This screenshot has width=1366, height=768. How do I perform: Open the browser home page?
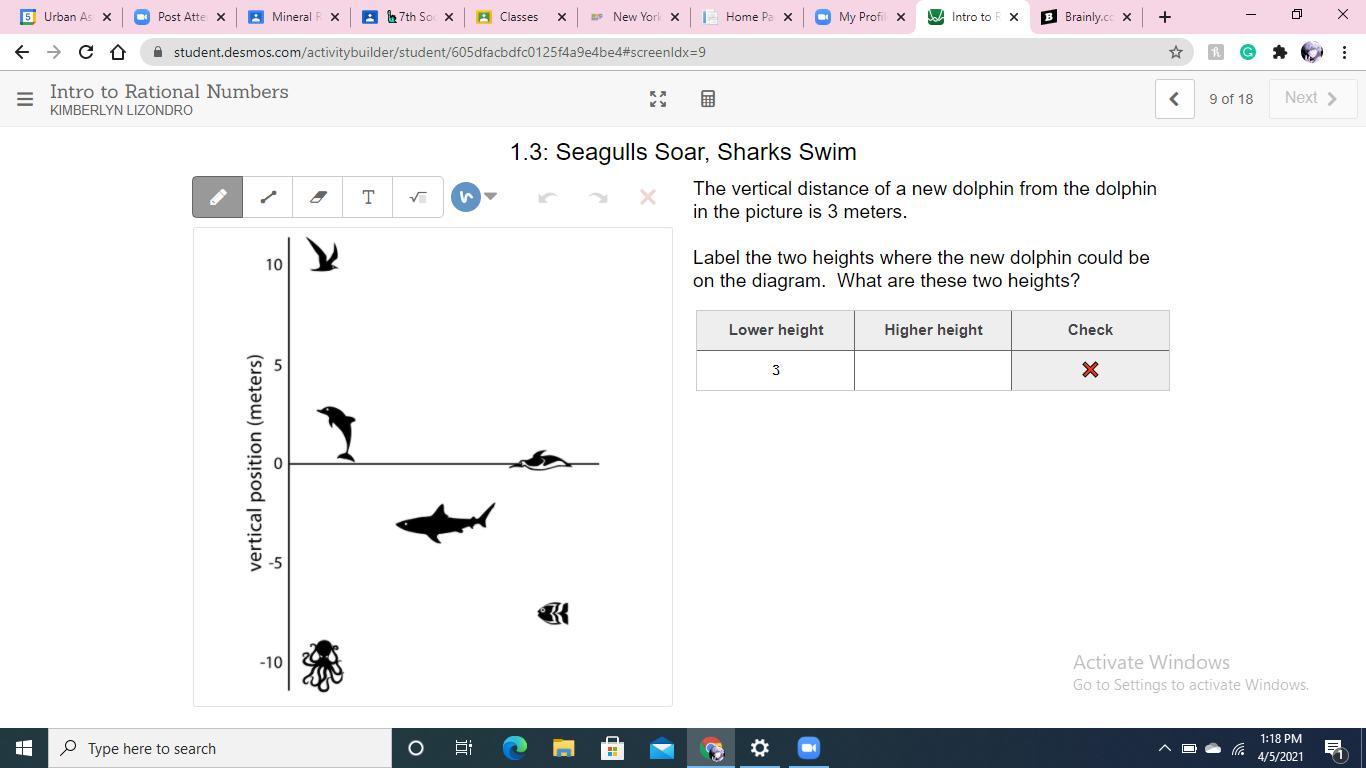[x=118, y=52]
